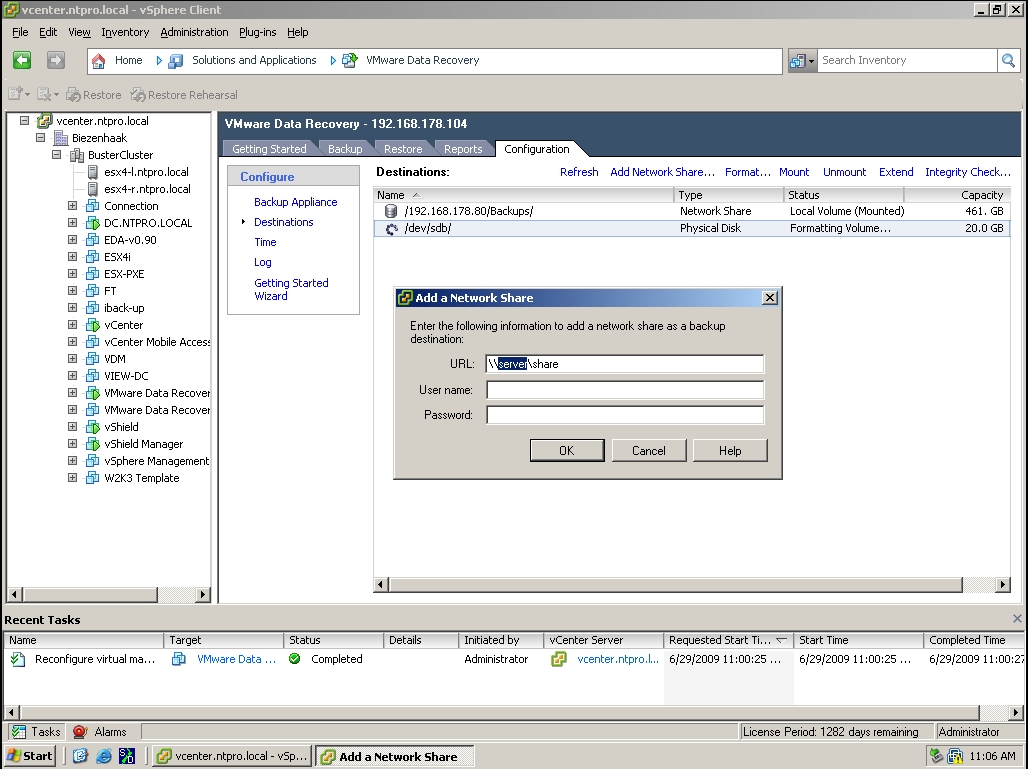Expand the VDM tree node
This screenshot has width=1028, height=769.
pos(73,359)
